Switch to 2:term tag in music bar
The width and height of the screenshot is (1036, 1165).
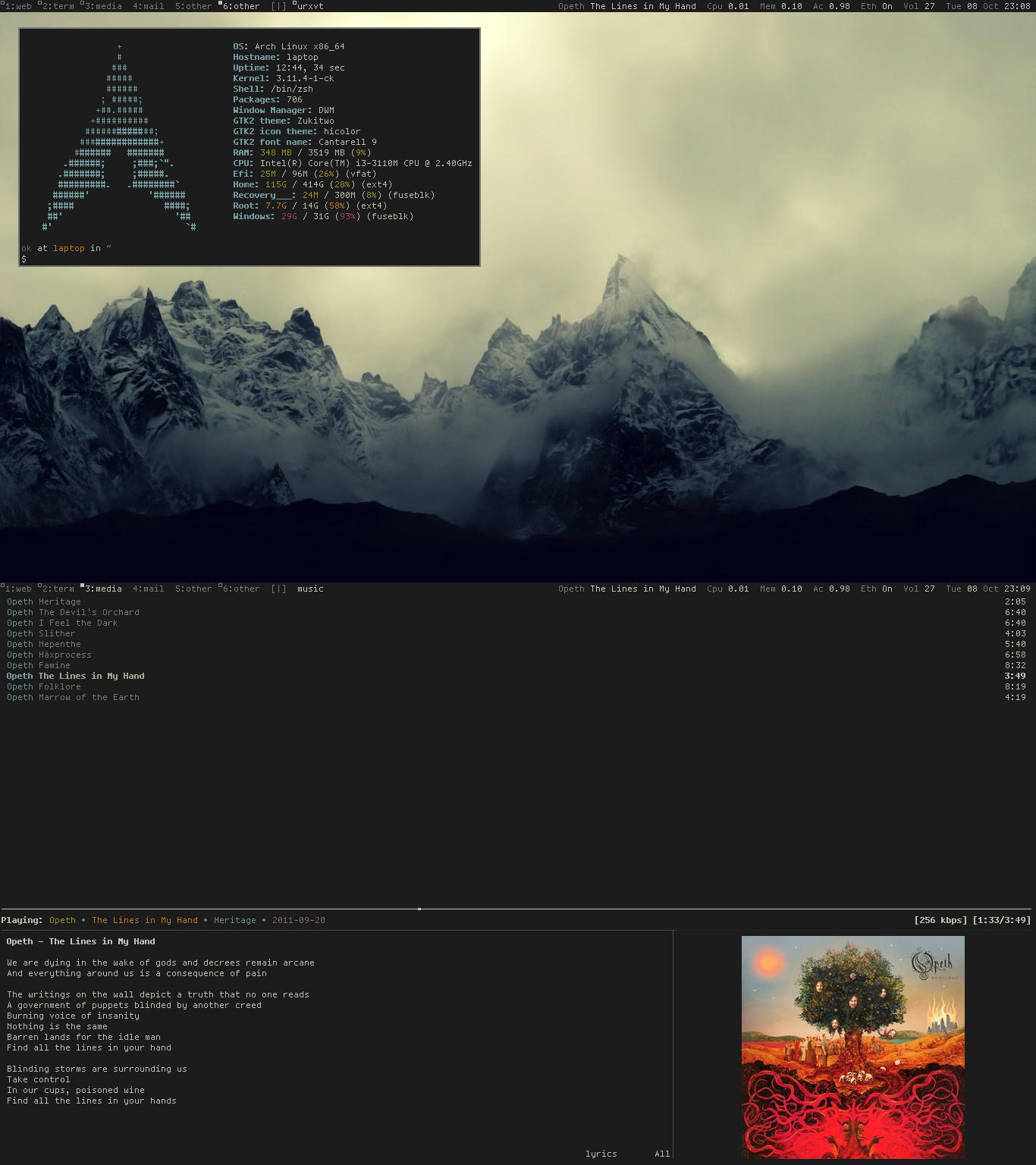click(x=58, y=589)
